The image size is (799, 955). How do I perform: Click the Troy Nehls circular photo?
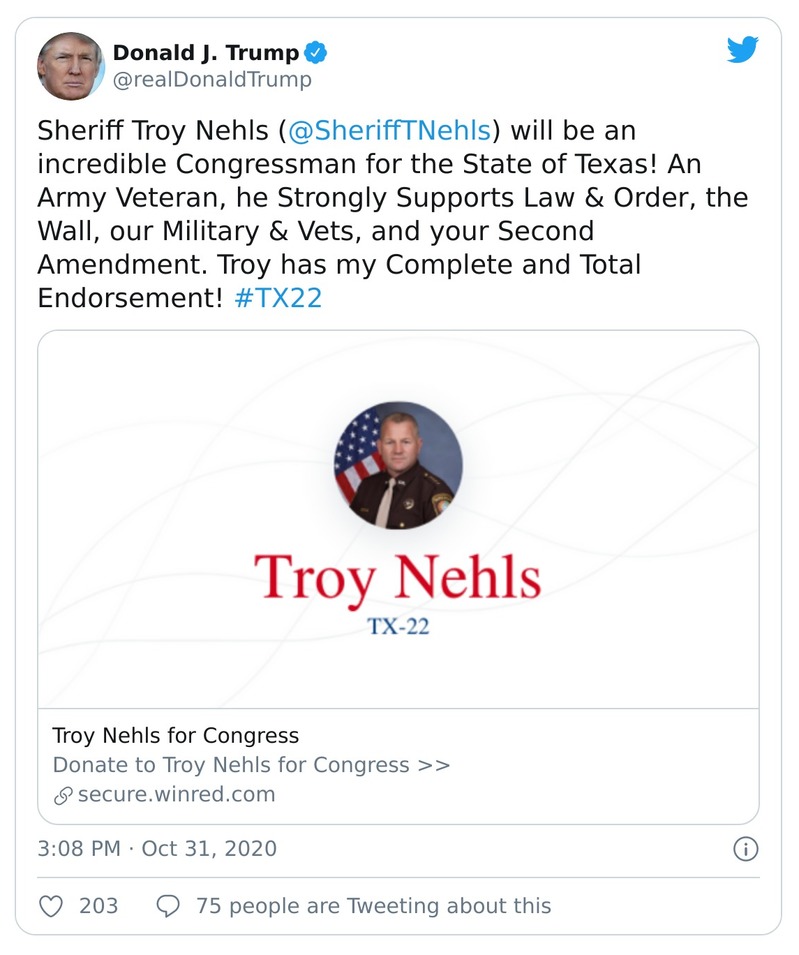tap(398, 465)
